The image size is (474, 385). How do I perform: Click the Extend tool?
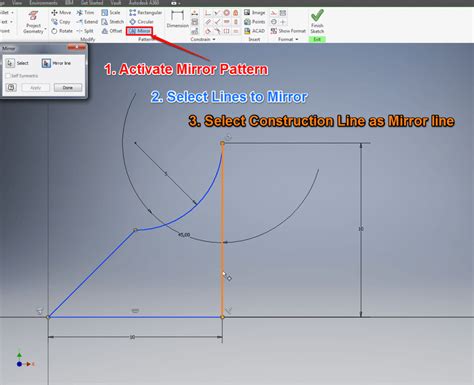pyautogui.click(x=87, y=22)
